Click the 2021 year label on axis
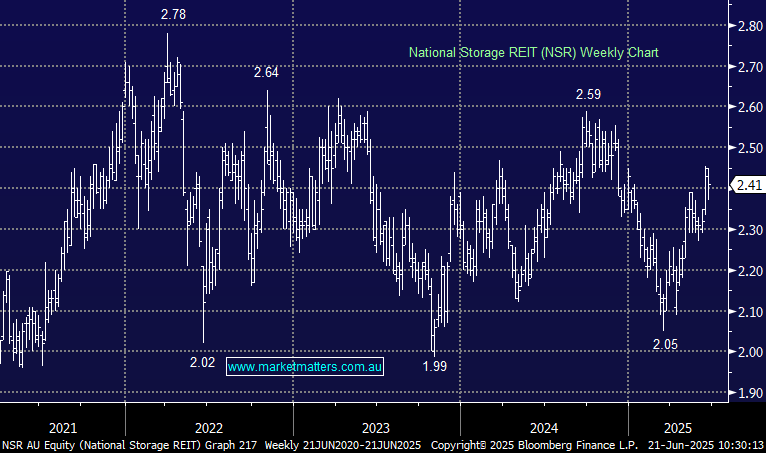The height and width of the screenshot is (453, 766). 63,428
